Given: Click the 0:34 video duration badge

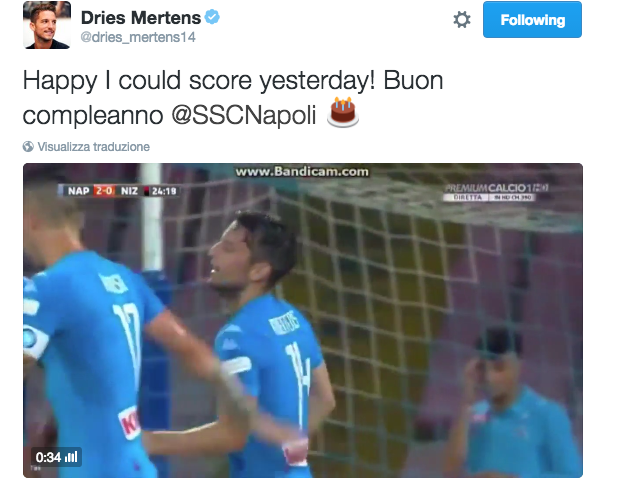Looking at the screenshot, I should pos(56,457).
